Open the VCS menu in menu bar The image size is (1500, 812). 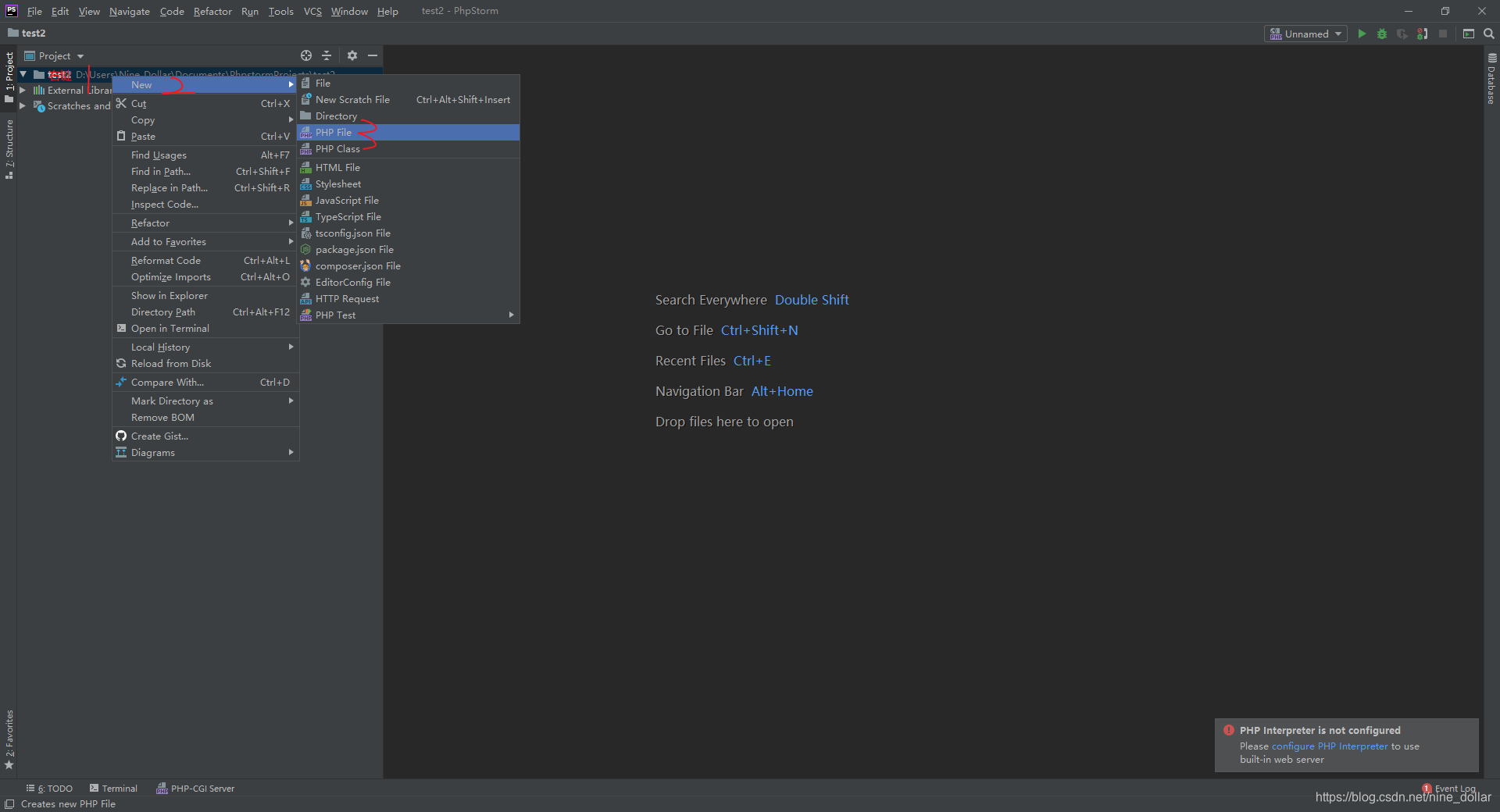pyautogui.click(x=312, y=11)
